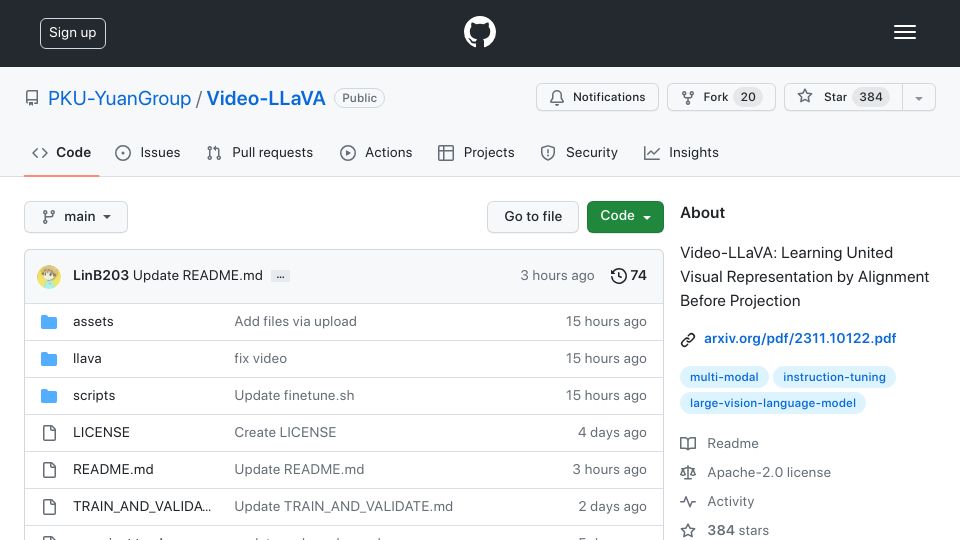Click the Notifications bell button
This screenshot has width=960, height=540.
click(x=597, y=97)
